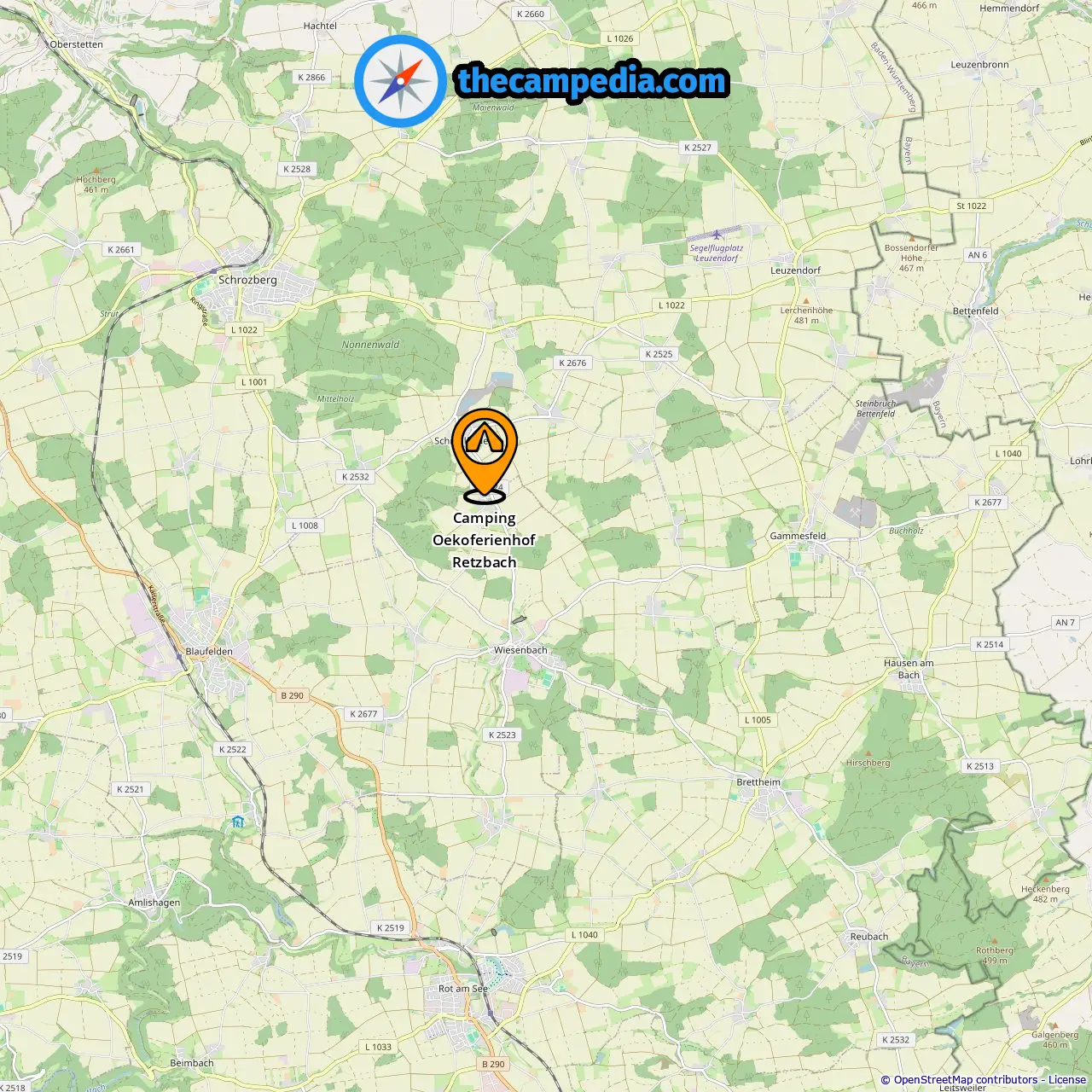Select the Wiesenbach village label

pyautogui.click(x=520, y=650)
